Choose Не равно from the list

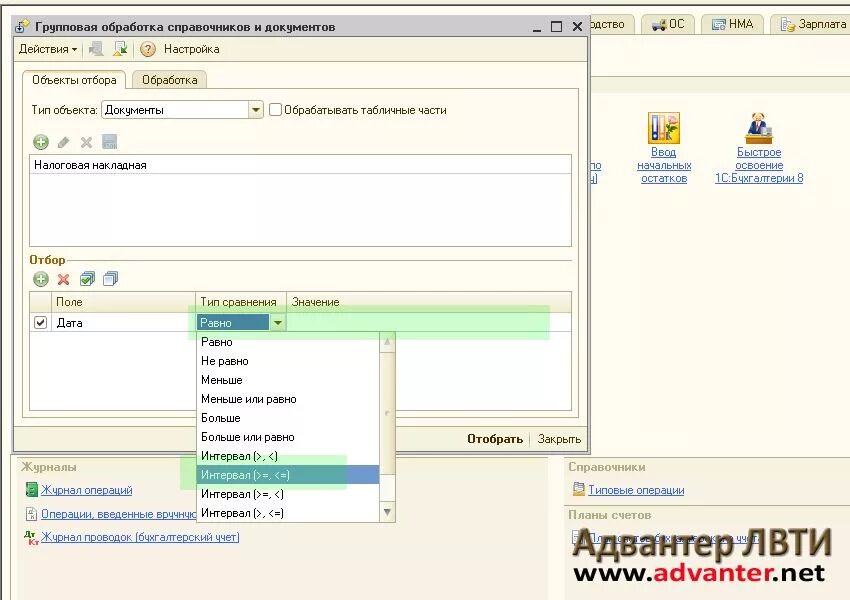[x=288, y=361]
